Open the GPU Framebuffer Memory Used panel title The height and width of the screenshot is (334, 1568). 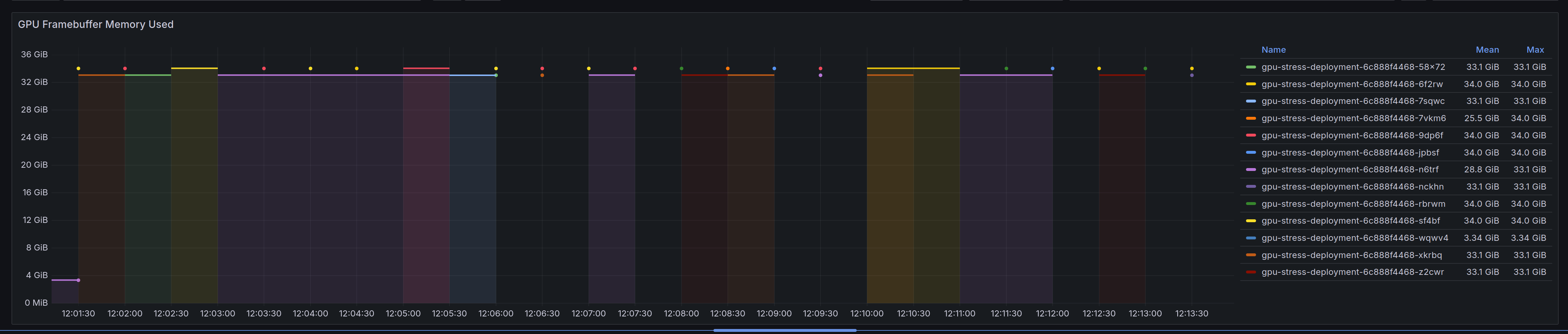96,24
